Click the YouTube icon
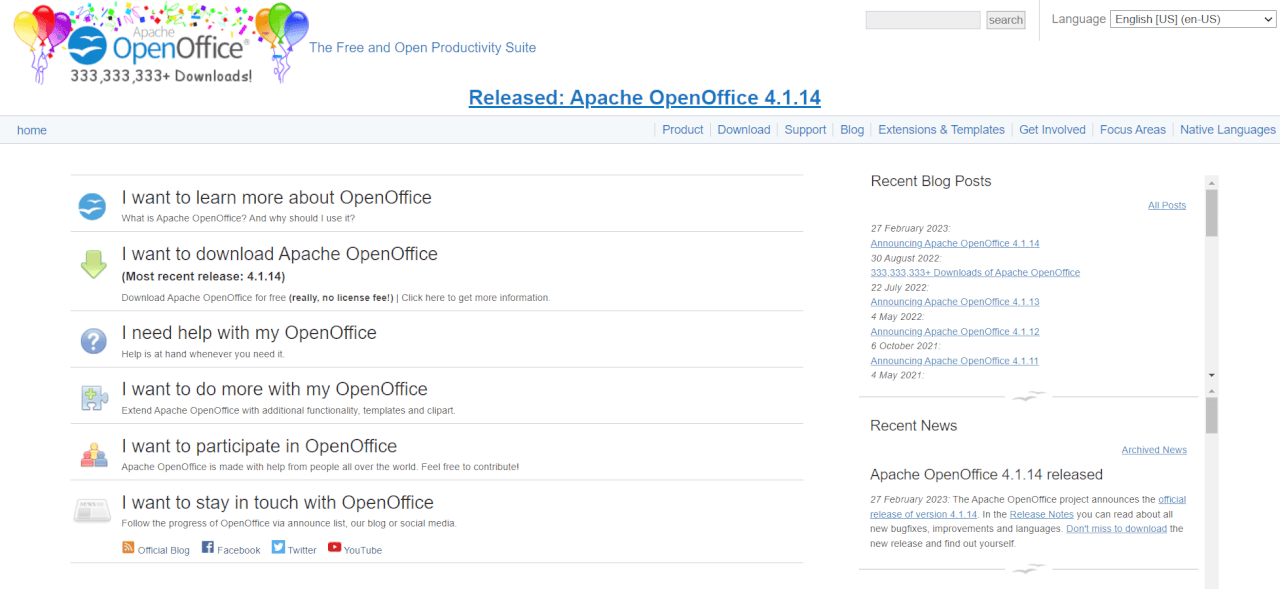Viewport: 1280px width, 589px height. [334, 547]
